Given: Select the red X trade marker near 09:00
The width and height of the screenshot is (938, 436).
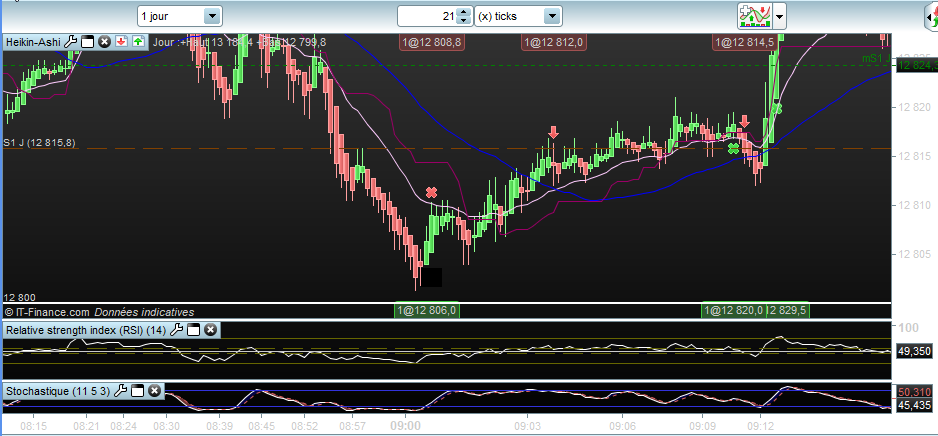Looking at the screenshot, I should point(431,193).
